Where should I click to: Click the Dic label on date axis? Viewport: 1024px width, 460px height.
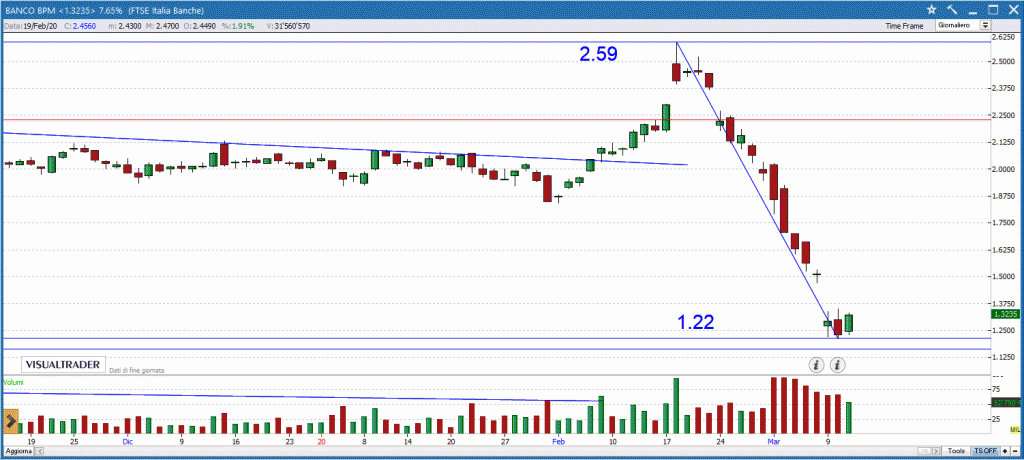click(x=127, y=441)
